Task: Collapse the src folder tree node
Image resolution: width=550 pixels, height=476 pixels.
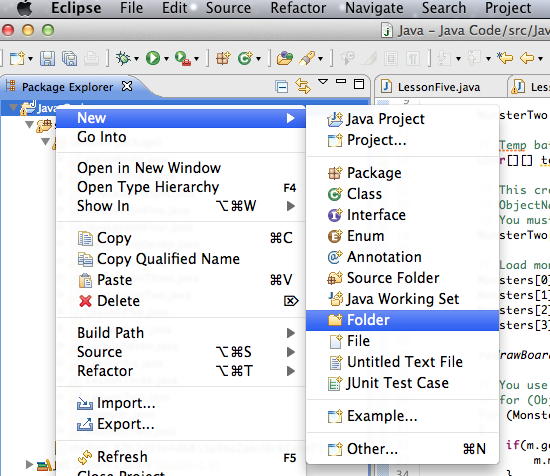Action: click(30, 125)
